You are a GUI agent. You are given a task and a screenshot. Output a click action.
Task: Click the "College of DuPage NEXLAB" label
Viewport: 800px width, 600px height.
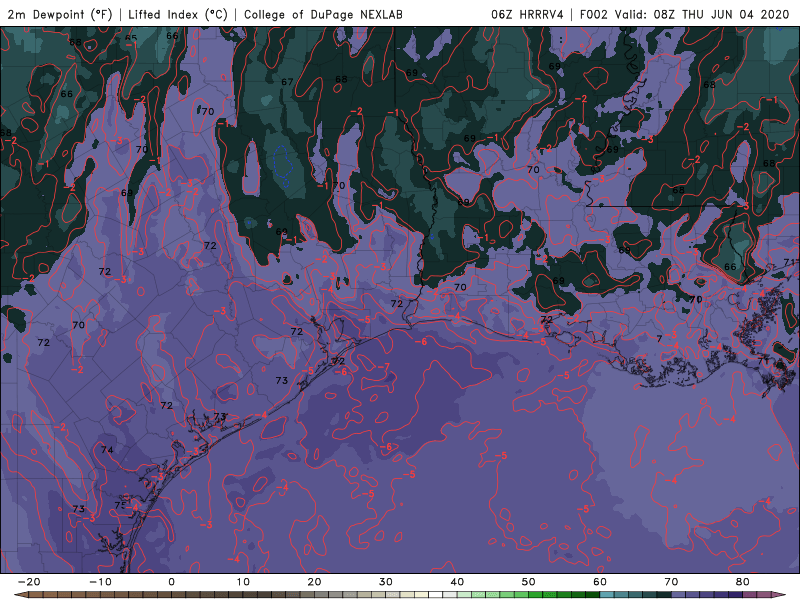pos(323,15)
